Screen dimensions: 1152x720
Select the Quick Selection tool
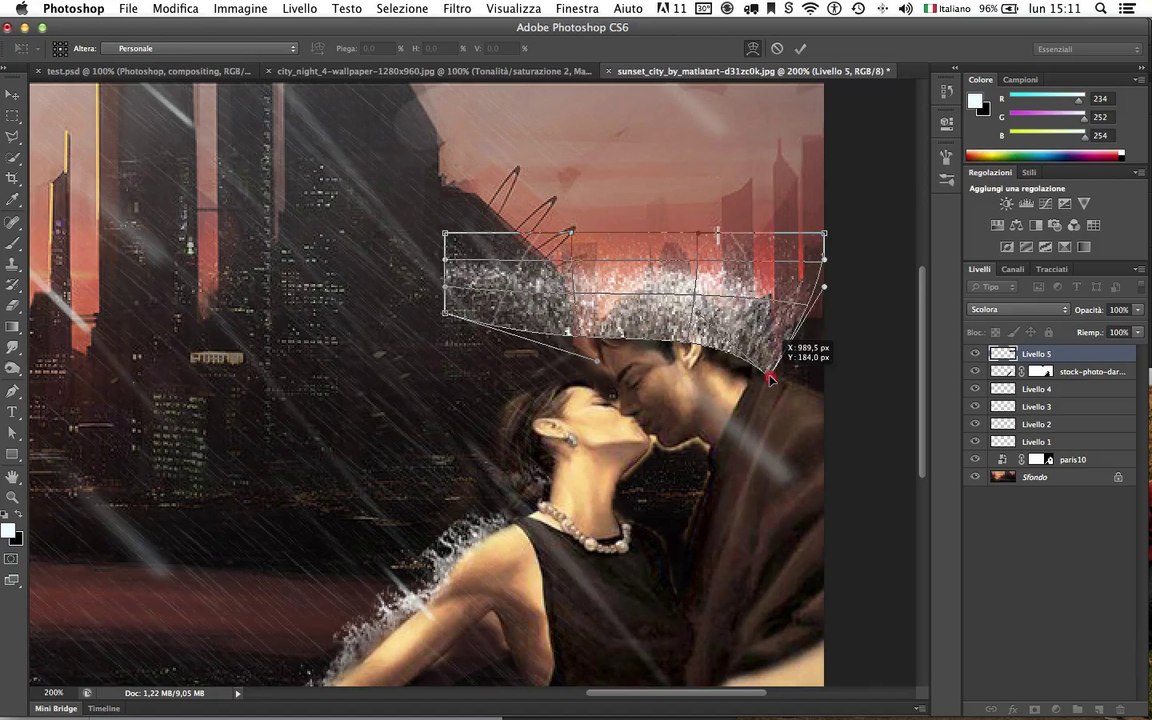pos(12,158)
